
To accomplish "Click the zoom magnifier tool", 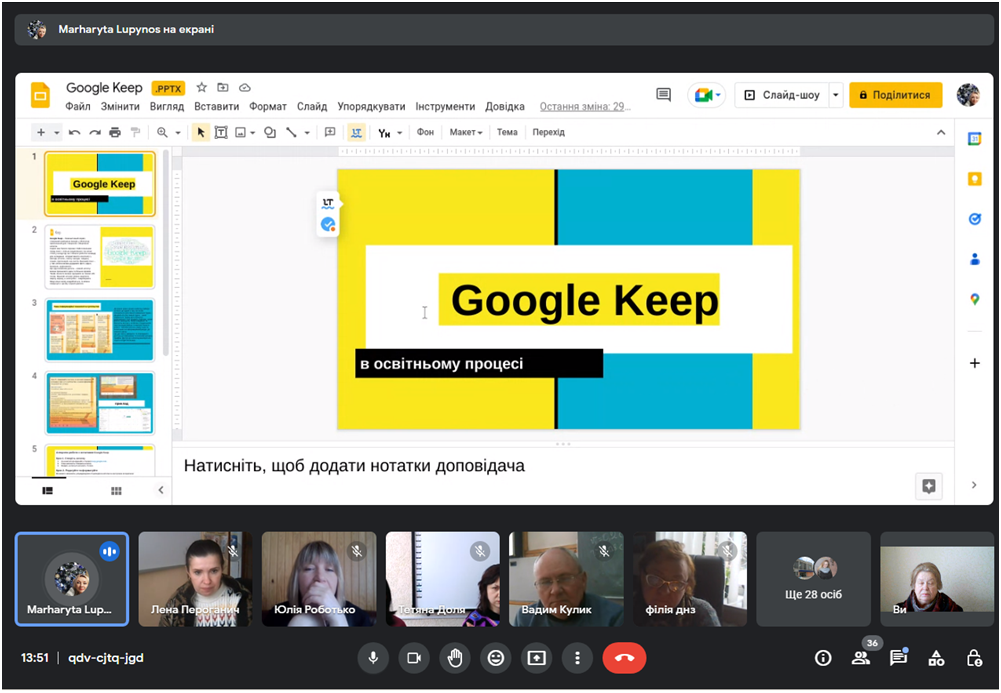I will tap(162, 132).
